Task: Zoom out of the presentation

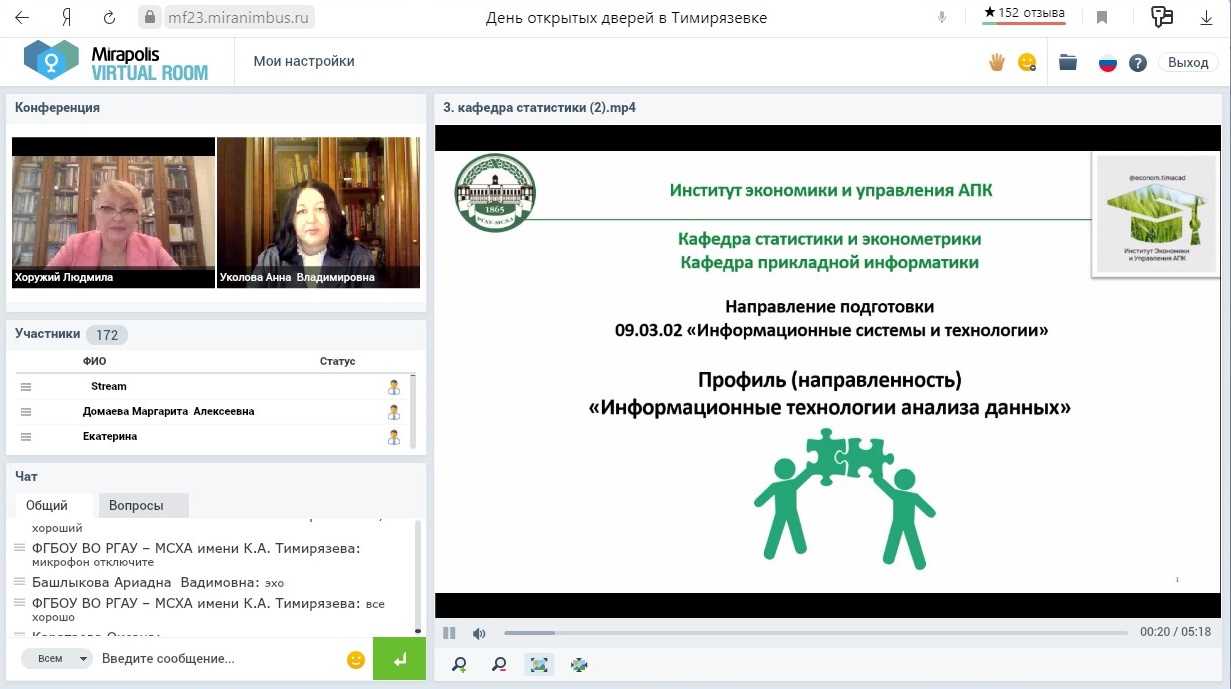Action: (x=499, y=664)
